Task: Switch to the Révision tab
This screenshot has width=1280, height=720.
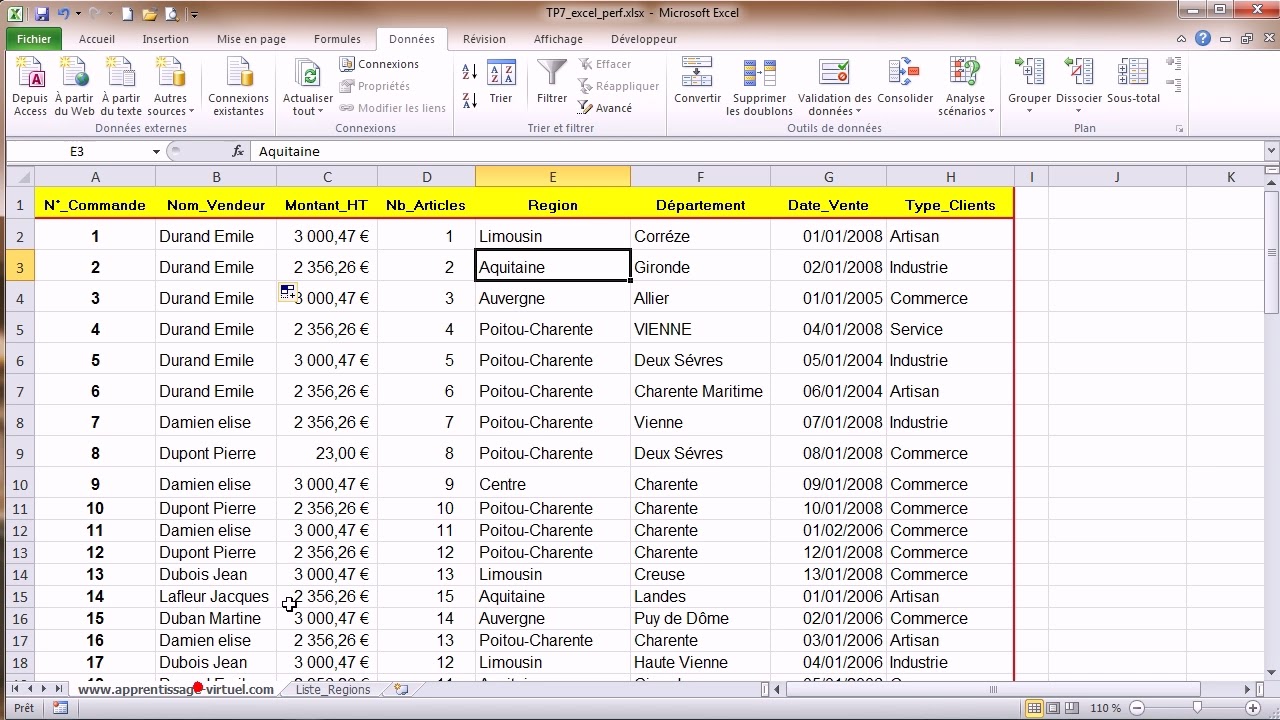Action: (484, 39)
